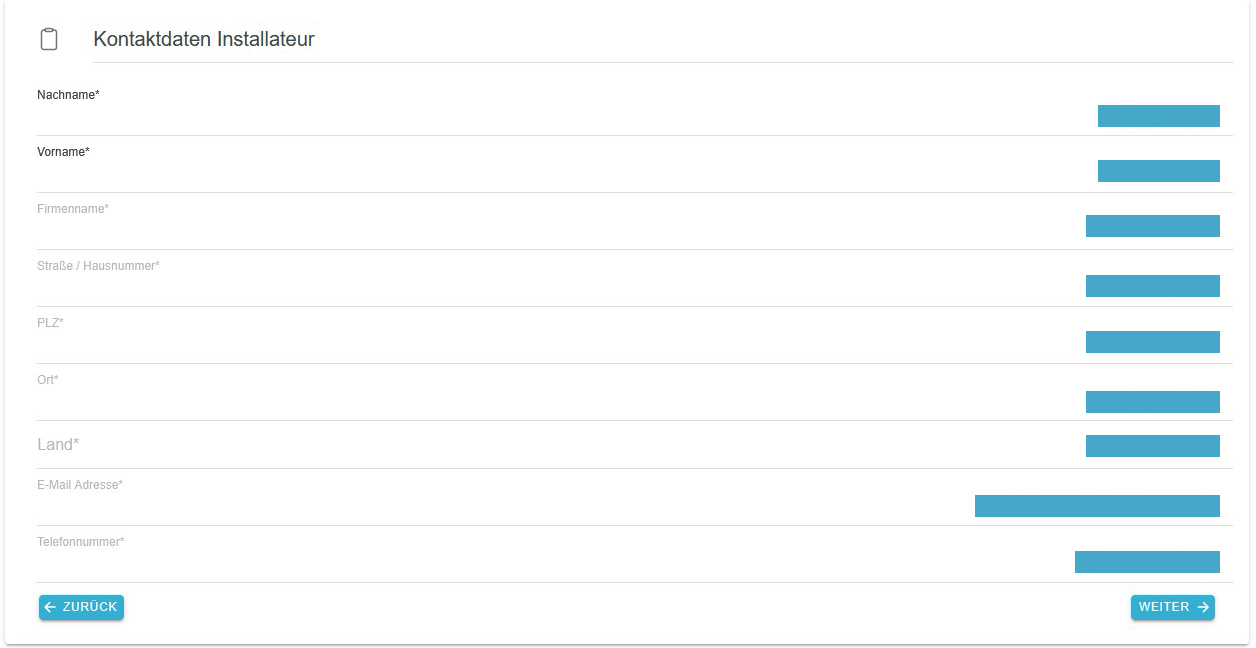This screenshot has height=648, width=1256.
Task: Click the blue masked value in E-Mail Adresse row
Action: [x=1097, y=506]
